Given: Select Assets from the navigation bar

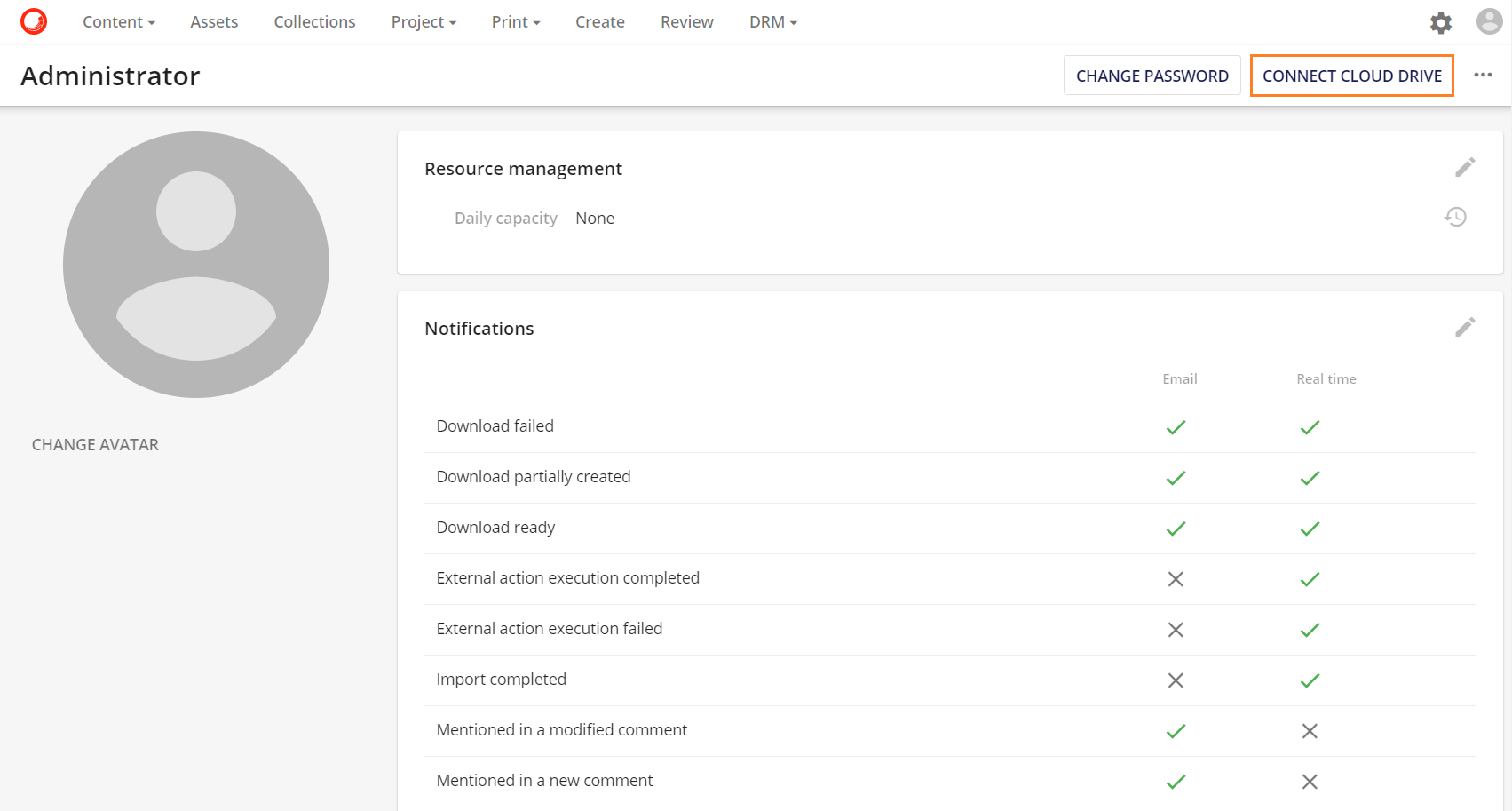Looking at the screenshot, I should pos(213,21).
